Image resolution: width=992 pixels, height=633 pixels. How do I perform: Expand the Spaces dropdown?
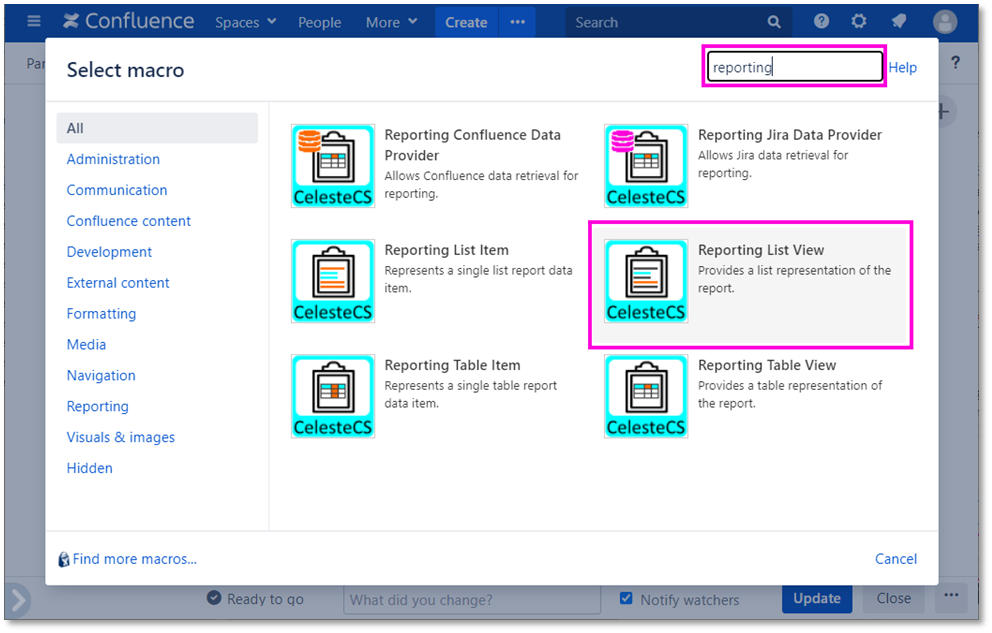pyautogui.click(x=245, y=22)
